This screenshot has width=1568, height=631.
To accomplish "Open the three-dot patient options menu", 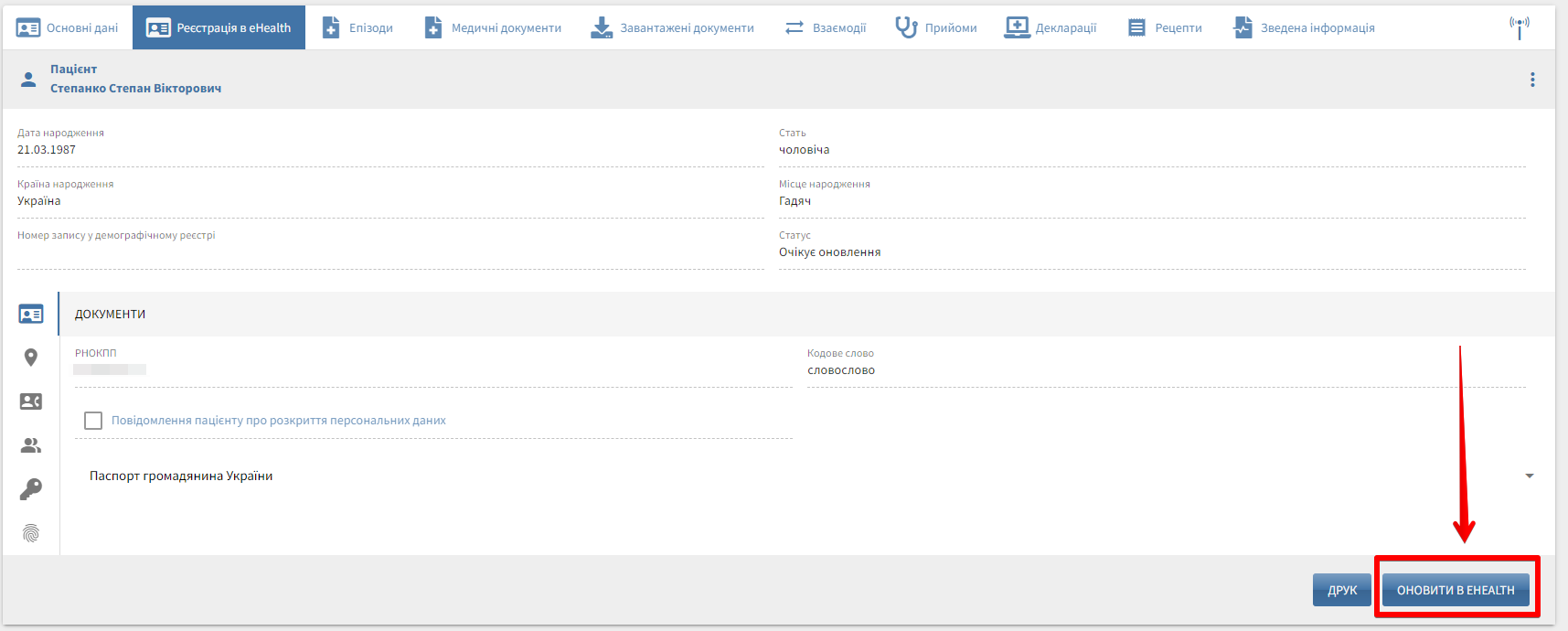I will [1532, 80].
